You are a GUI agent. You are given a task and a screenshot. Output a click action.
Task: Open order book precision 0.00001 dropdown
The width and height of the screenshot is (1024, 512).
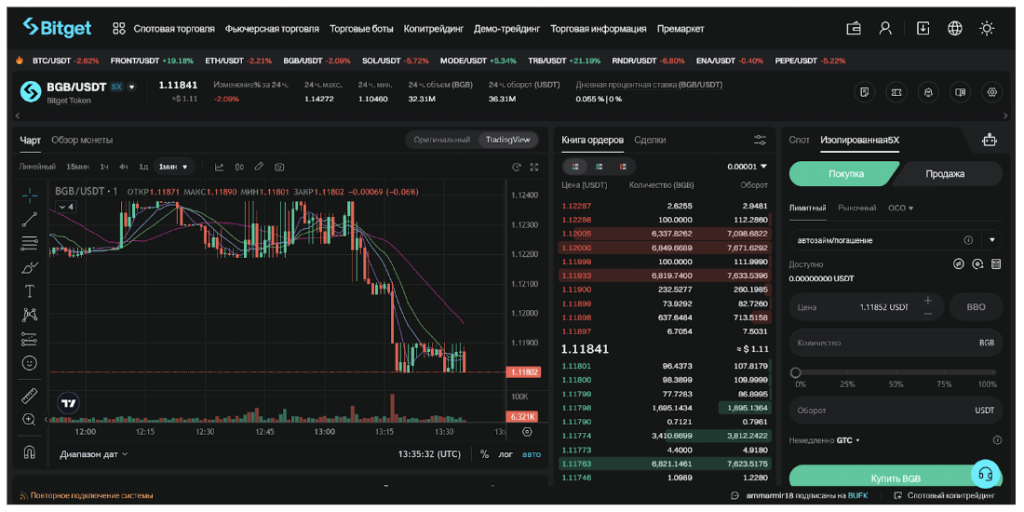(x=747, y=167)
